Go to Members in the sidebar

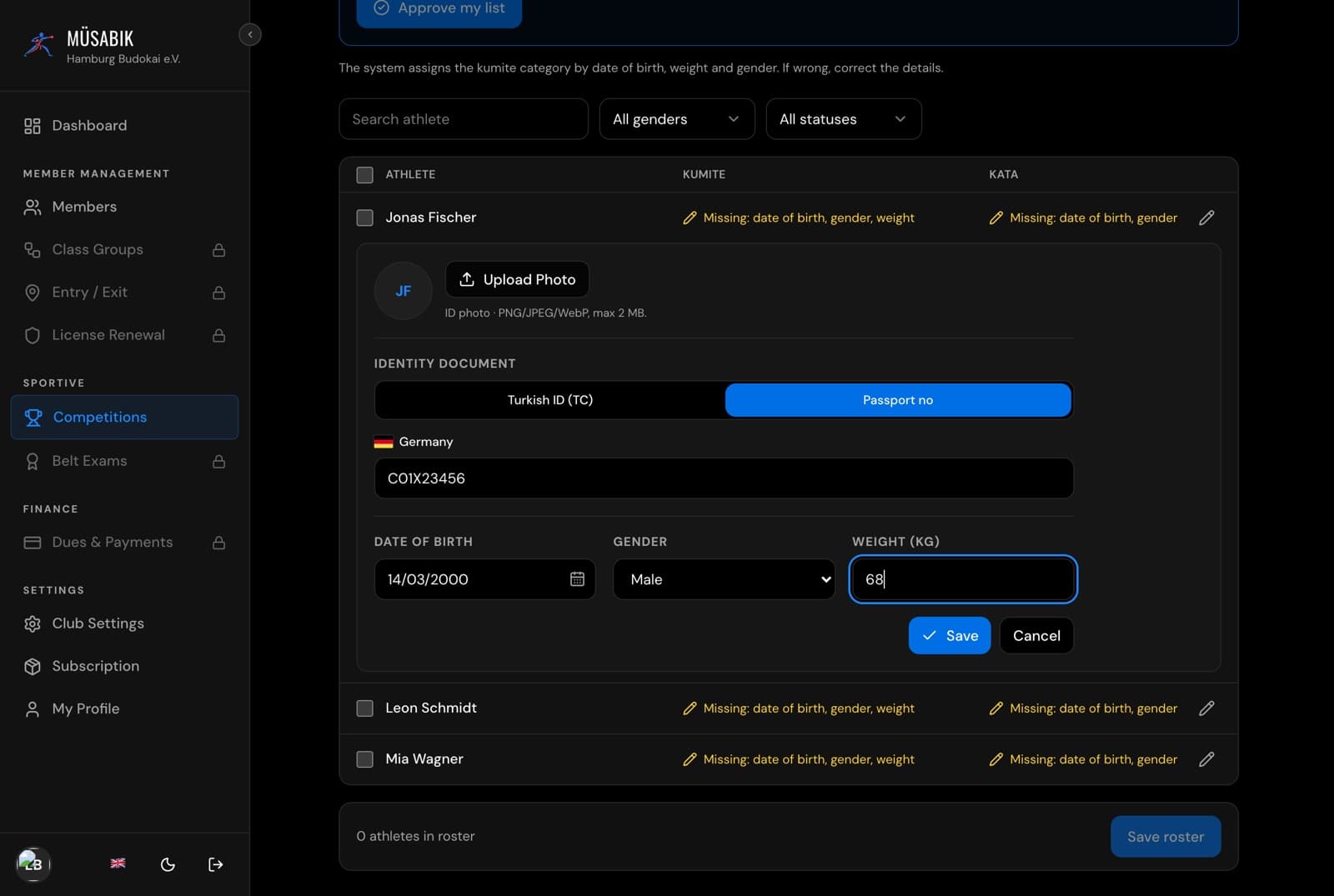(124, 207)
